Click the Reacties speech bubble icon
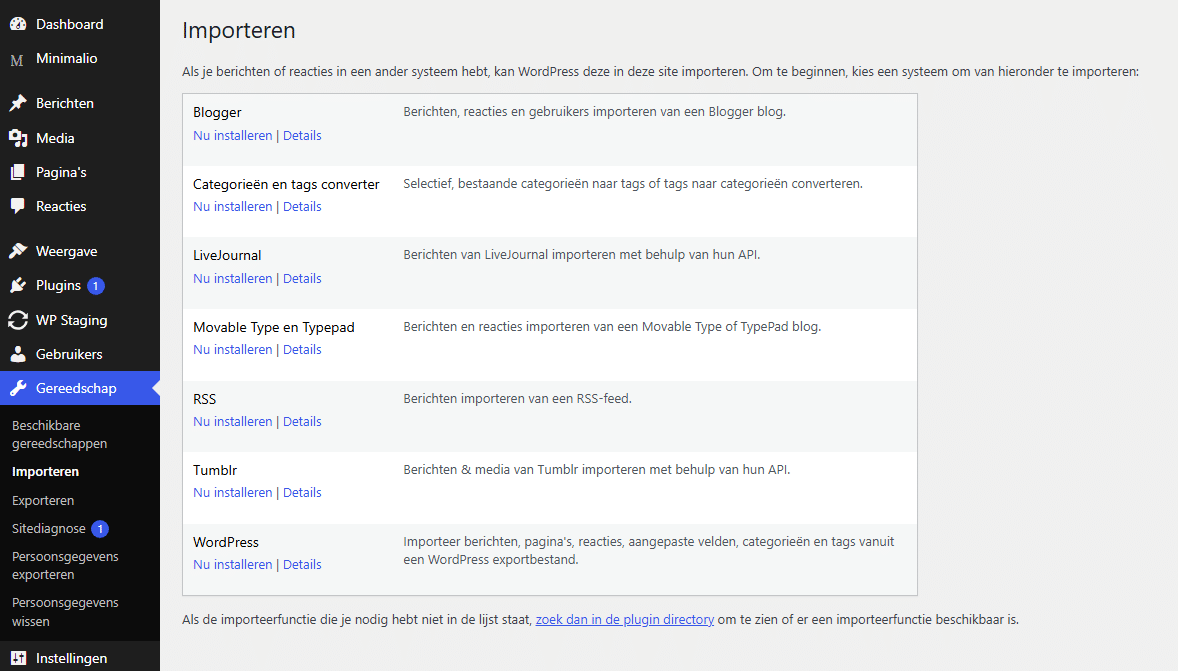The height and width of the screenshot is (671, 1178). pos(18,206)
